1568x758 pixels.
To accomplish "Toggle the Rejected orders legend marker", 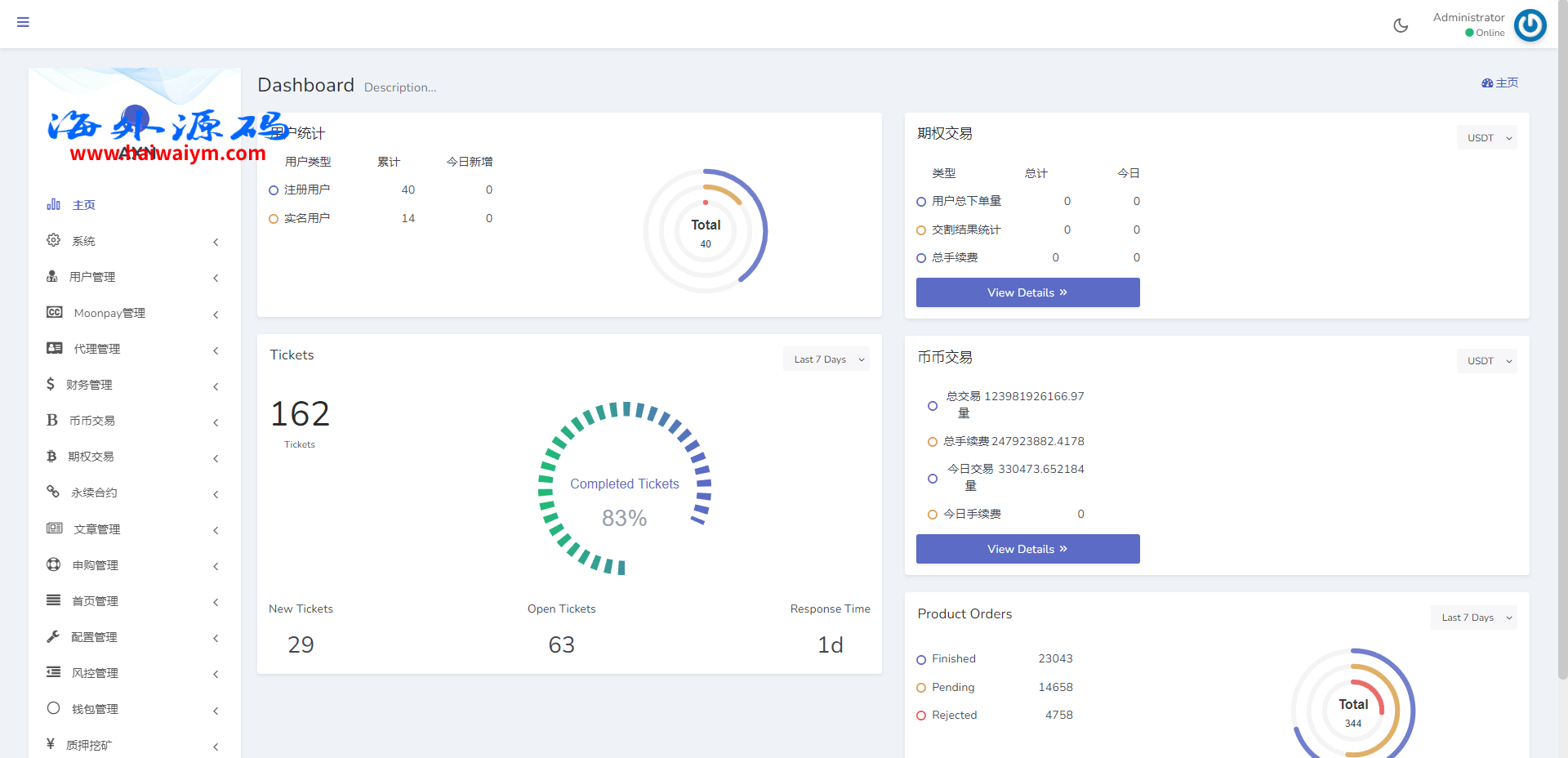I will (x=921, y=716).
